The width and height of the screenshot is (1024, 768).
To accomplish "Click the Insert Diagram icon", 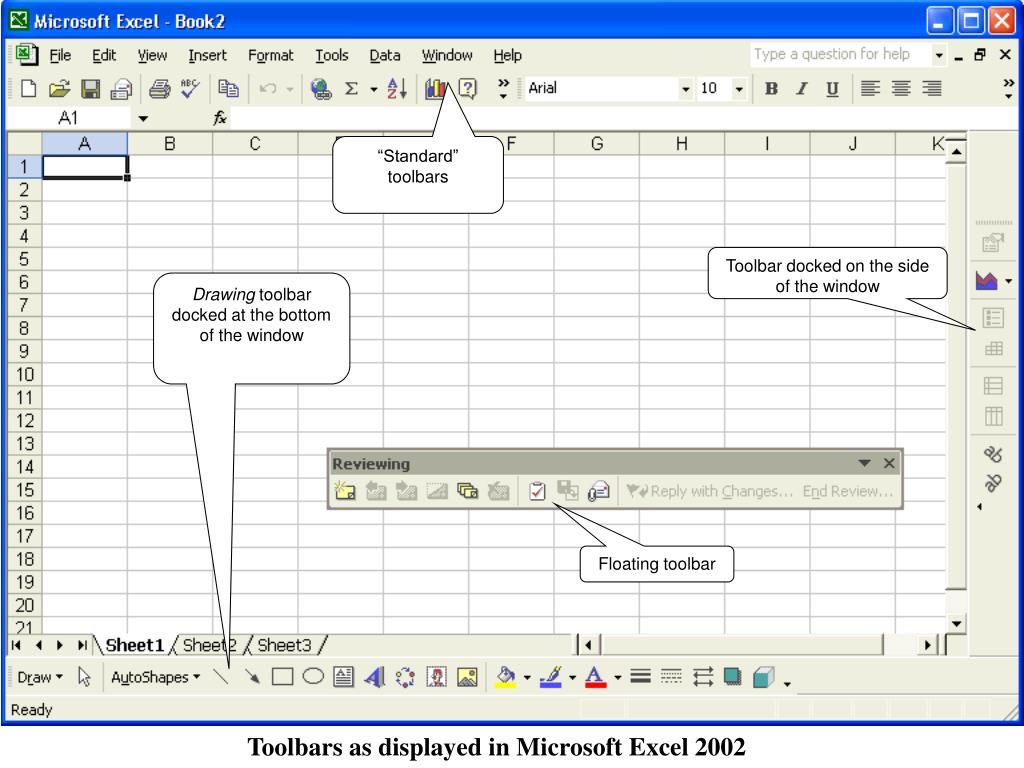I will click(405, 677).
